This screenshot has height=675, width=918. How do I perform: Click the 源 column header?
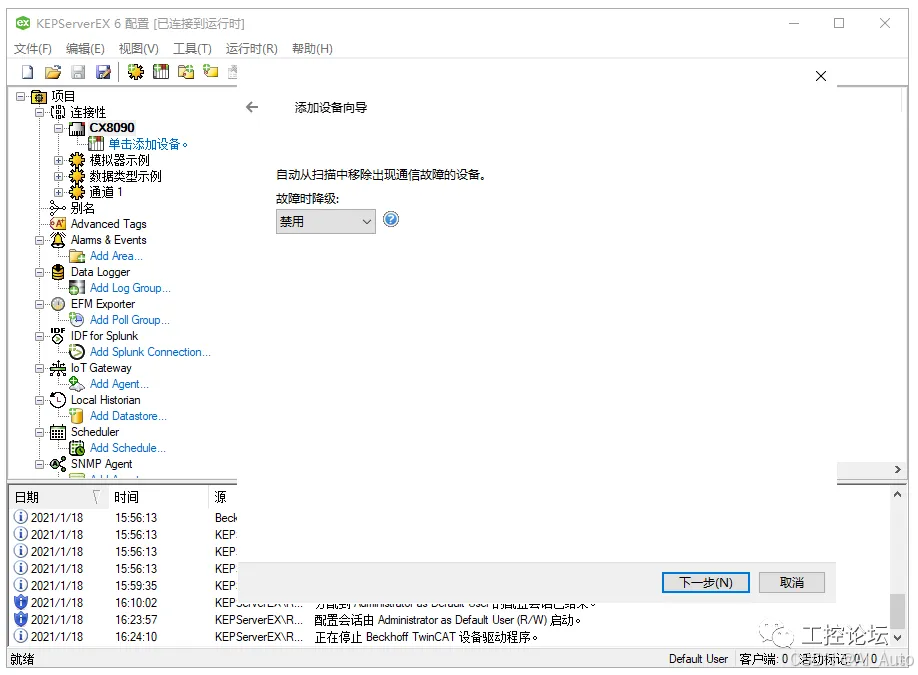(x=222, y=497)
